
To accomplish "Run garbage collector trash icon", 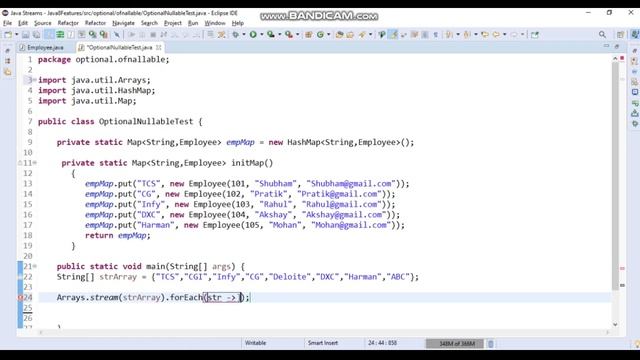I will pos(491,344).
